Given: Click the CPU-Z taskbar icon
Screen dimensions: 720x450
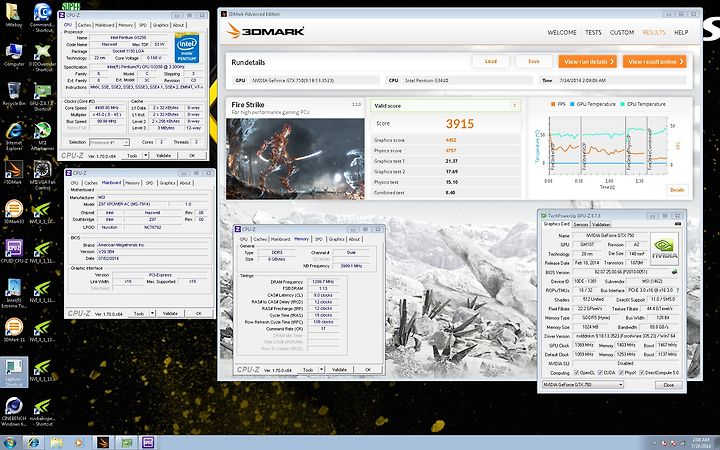Looking at the screenshot, I should coord(148,443).
